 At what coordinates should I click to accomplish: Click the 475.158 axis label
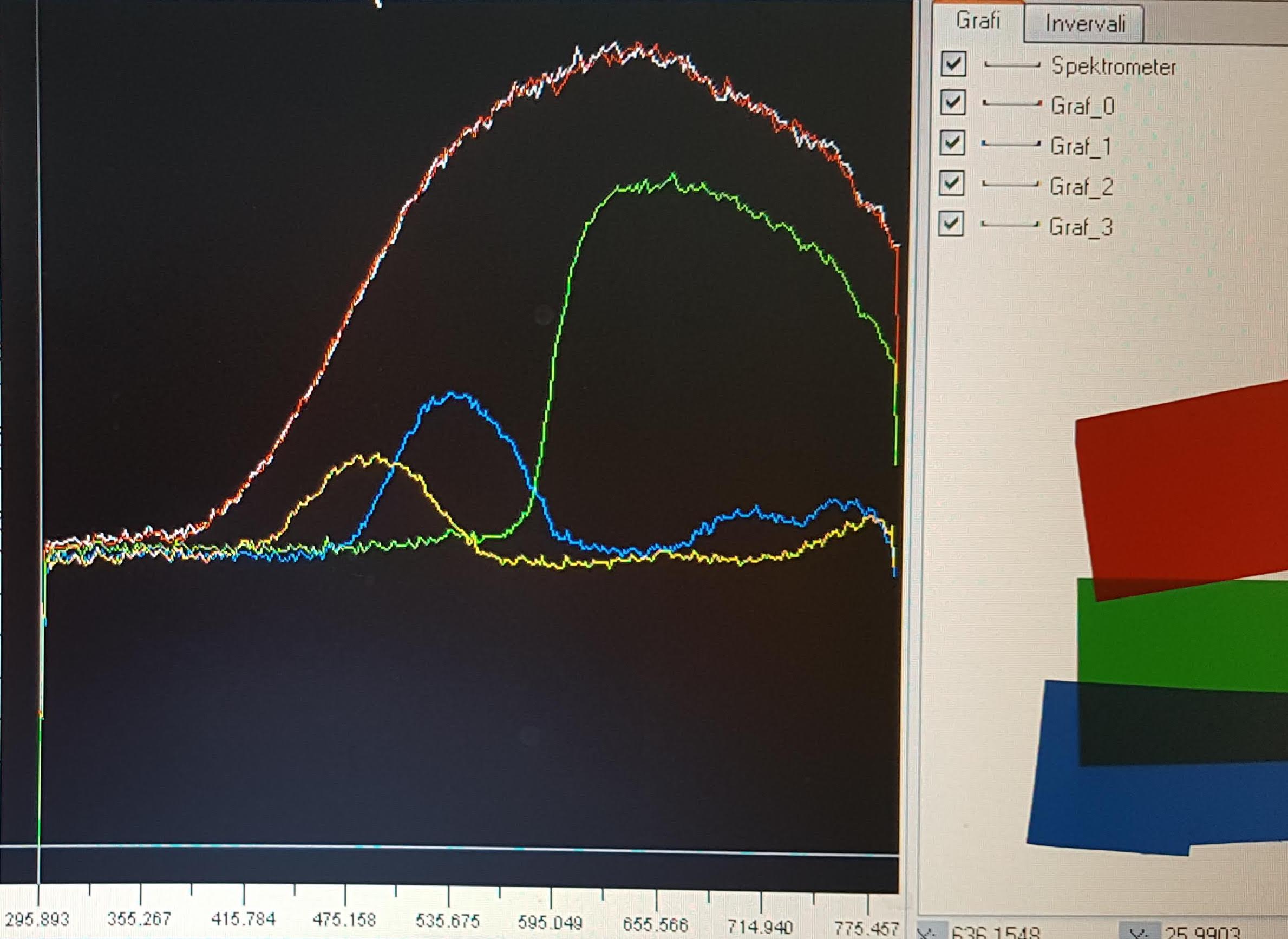pos(344,919)
